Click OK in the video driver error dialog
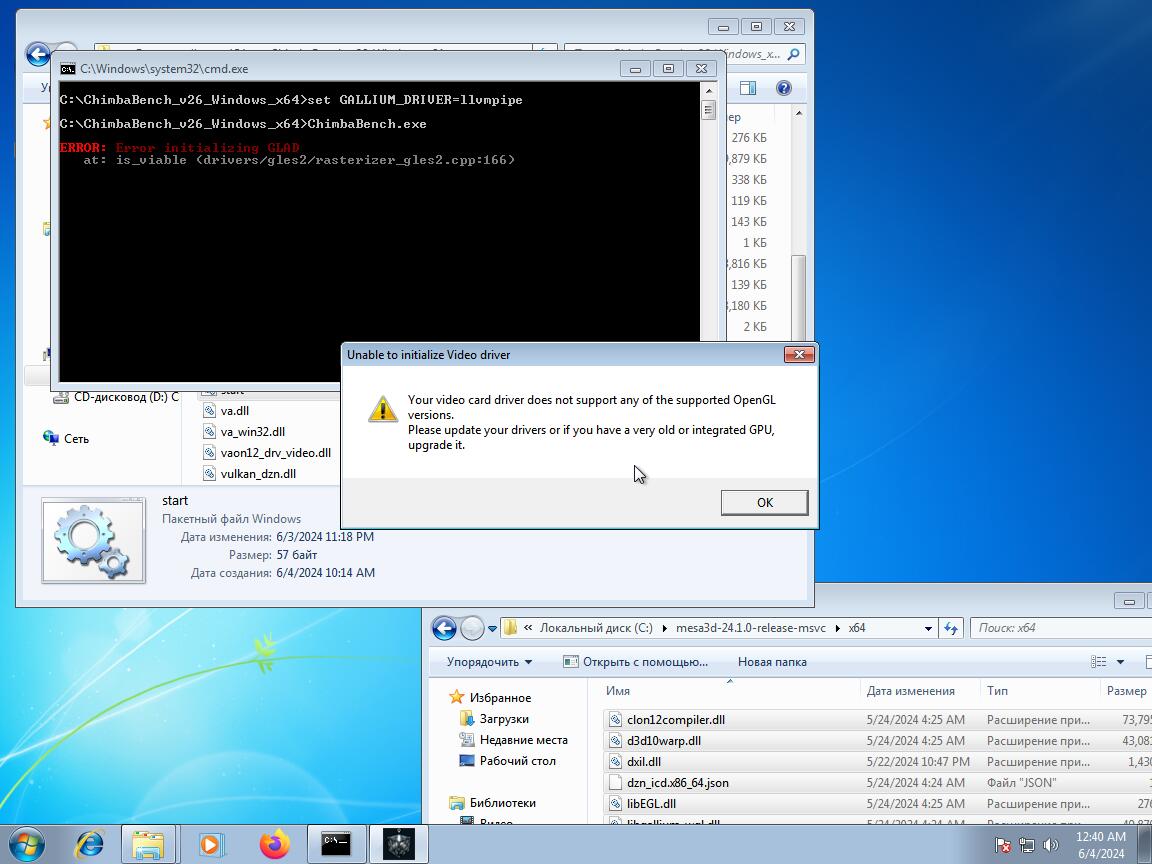 [764, 503]
